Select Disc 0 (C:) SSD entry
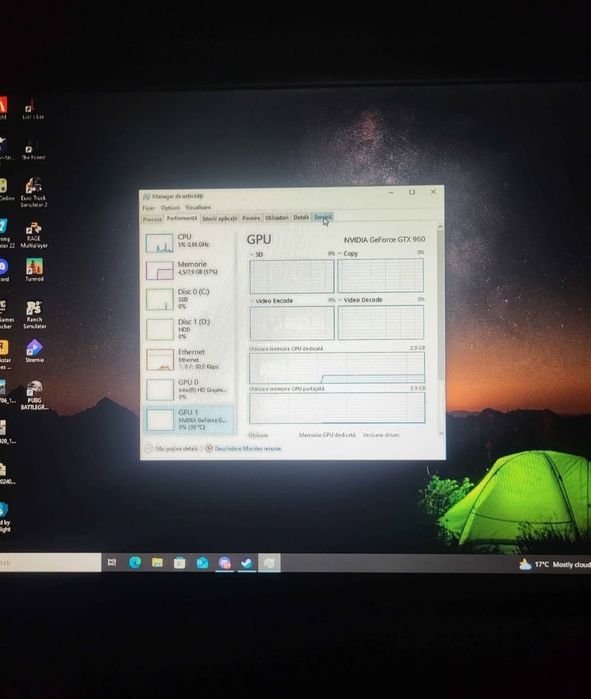Image resolution: width=591 pixels, height=699 pixels. pos(189,299)
